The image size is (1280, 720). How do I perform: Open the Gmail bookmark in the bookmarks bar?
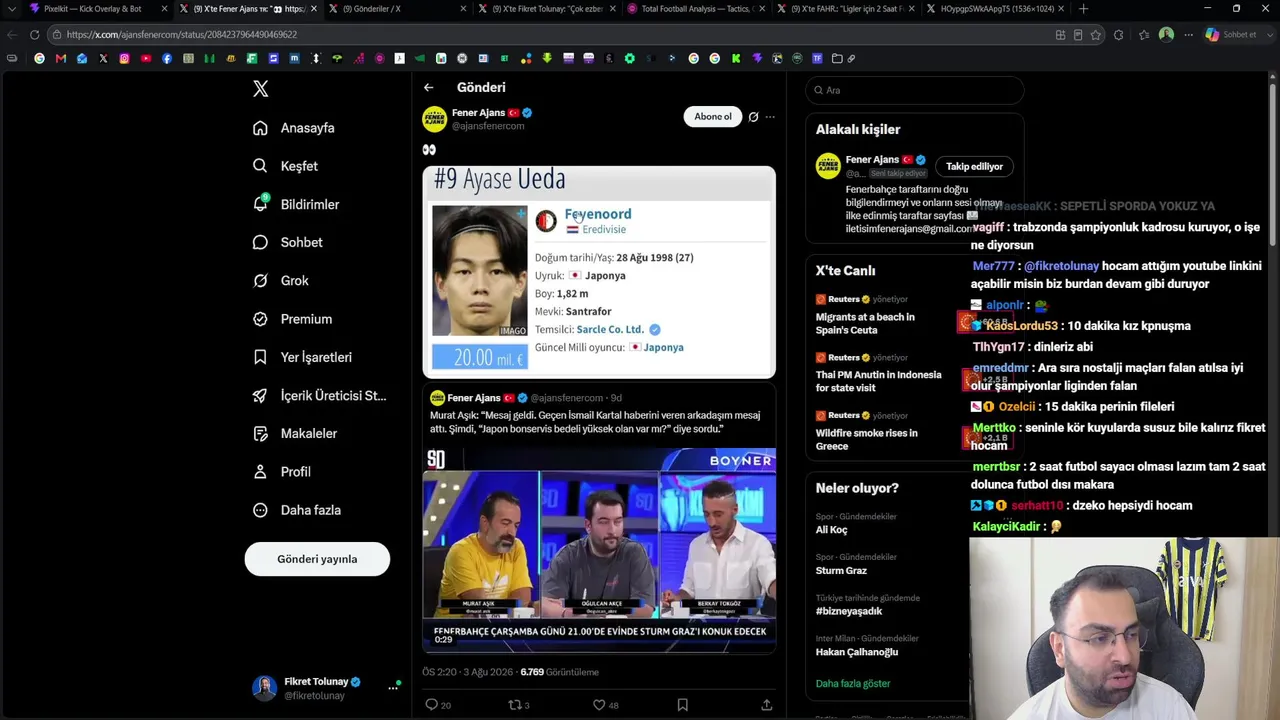60,58
